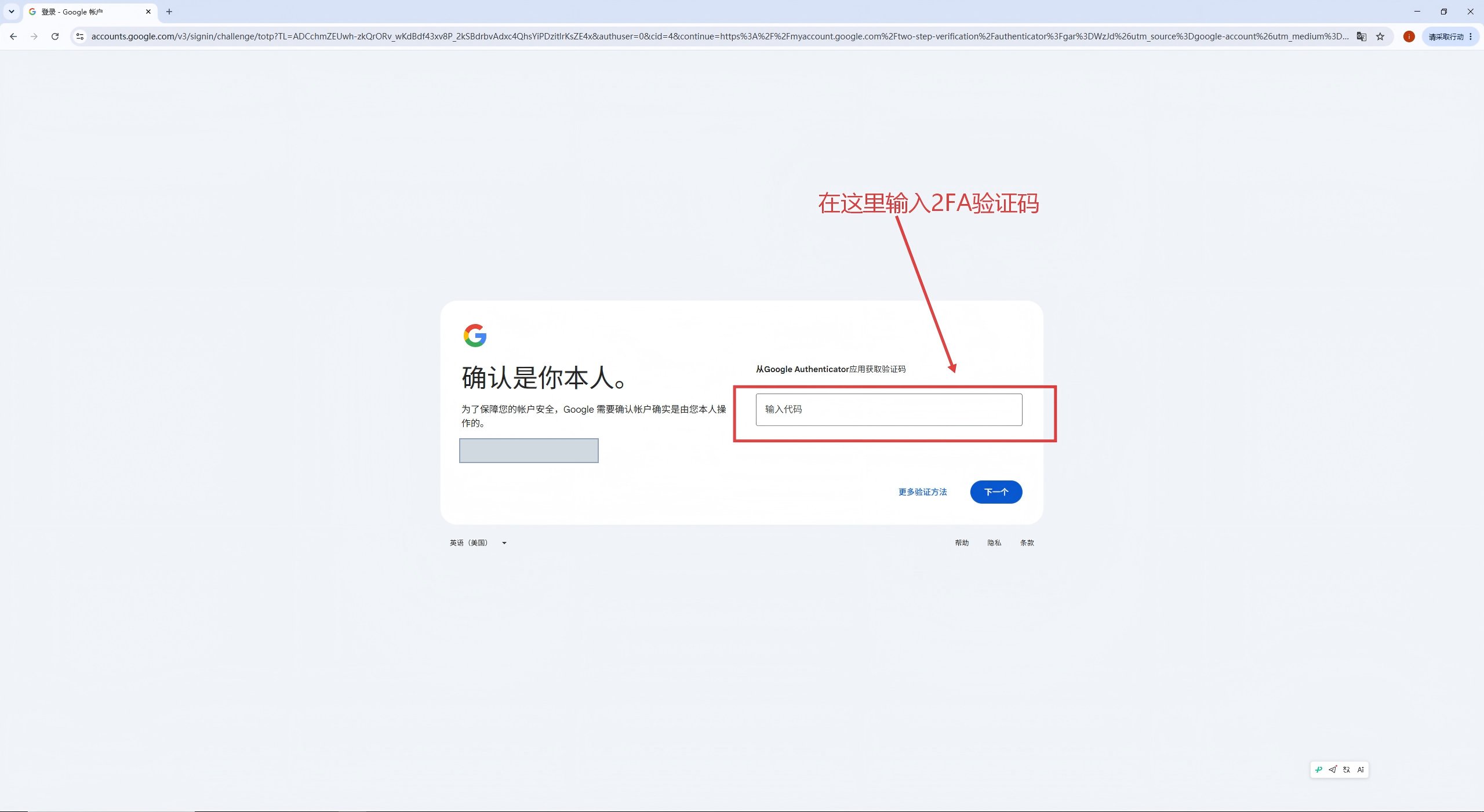Close the Google 帐户 login tab

[148, 12]
